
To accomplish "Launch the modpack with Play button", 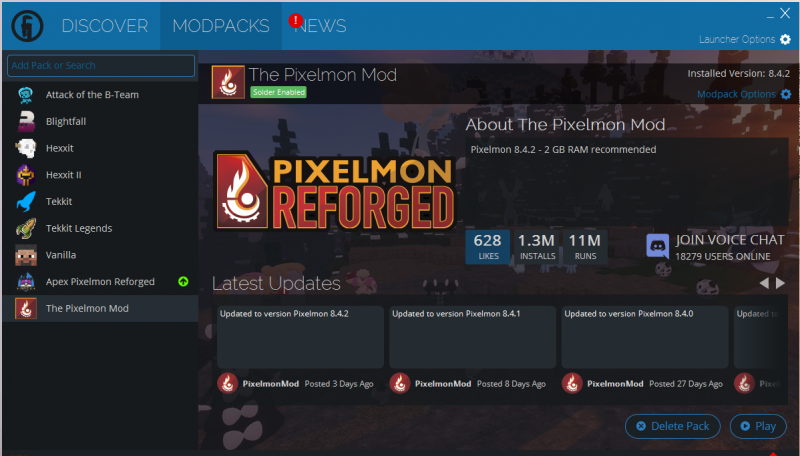I will [758, 426].
